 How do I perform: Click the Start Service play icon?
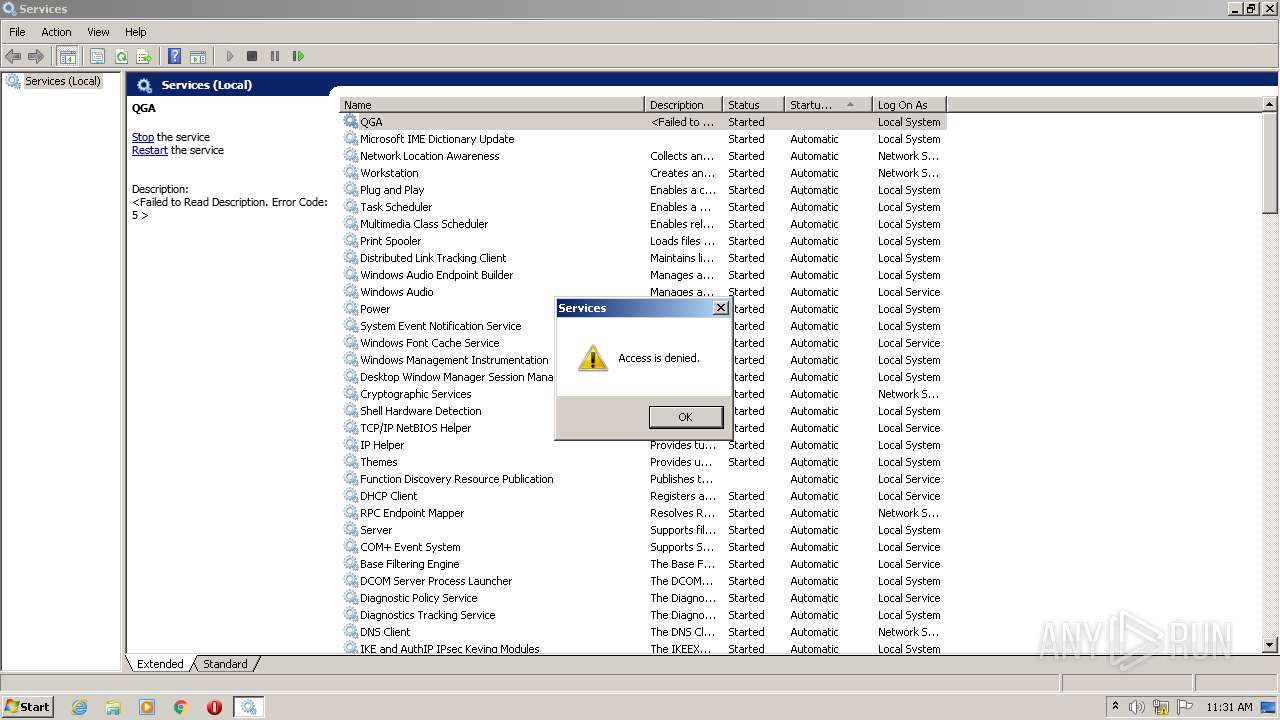point(230,56)
